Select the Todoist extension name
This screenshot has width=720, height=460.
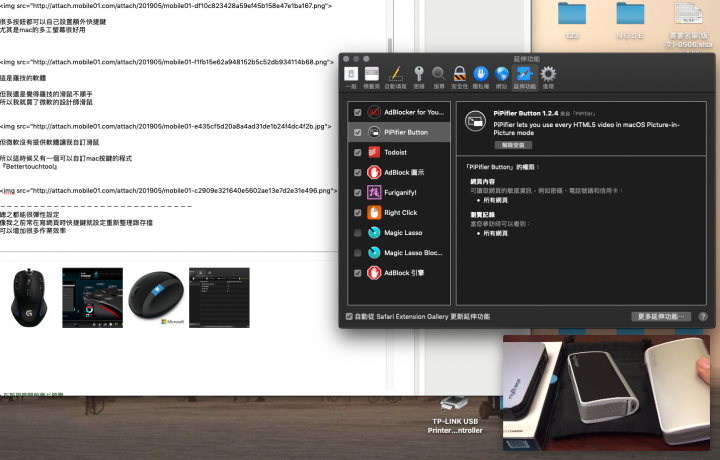[395, 152]
